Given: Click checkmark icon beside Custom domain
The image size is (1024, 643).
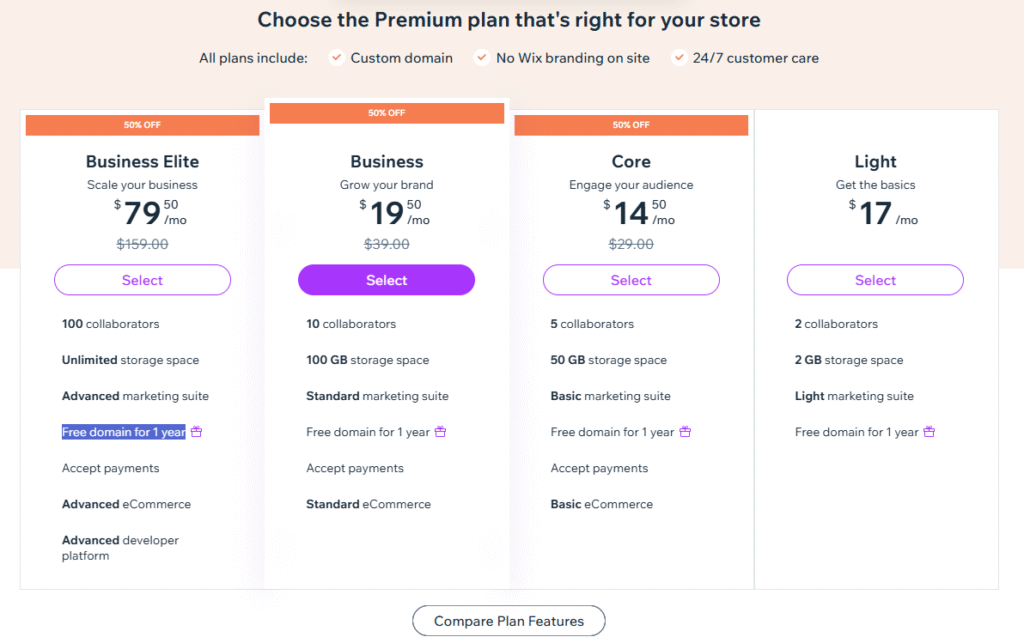Looking at the screenshot, I should click(337, 58).
